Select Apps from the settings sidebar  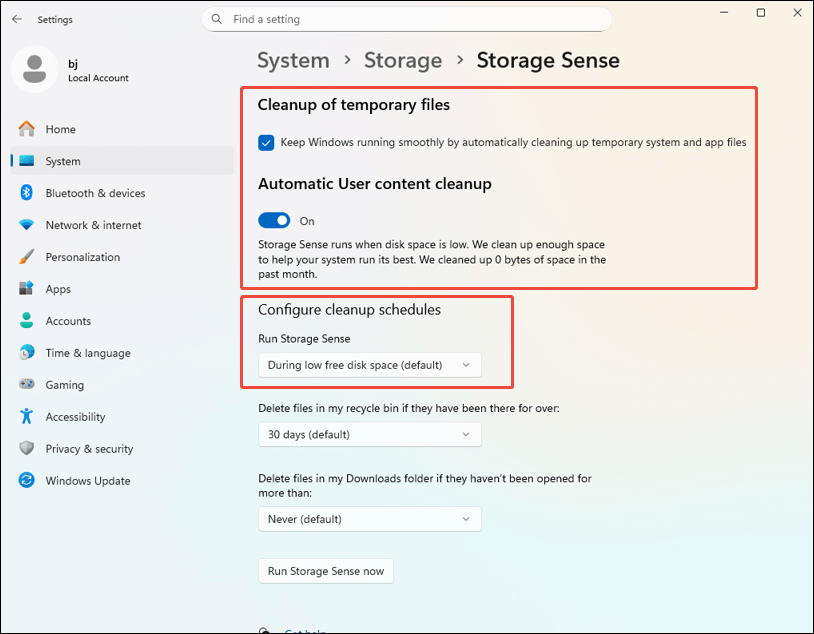(x=58, y=289)
